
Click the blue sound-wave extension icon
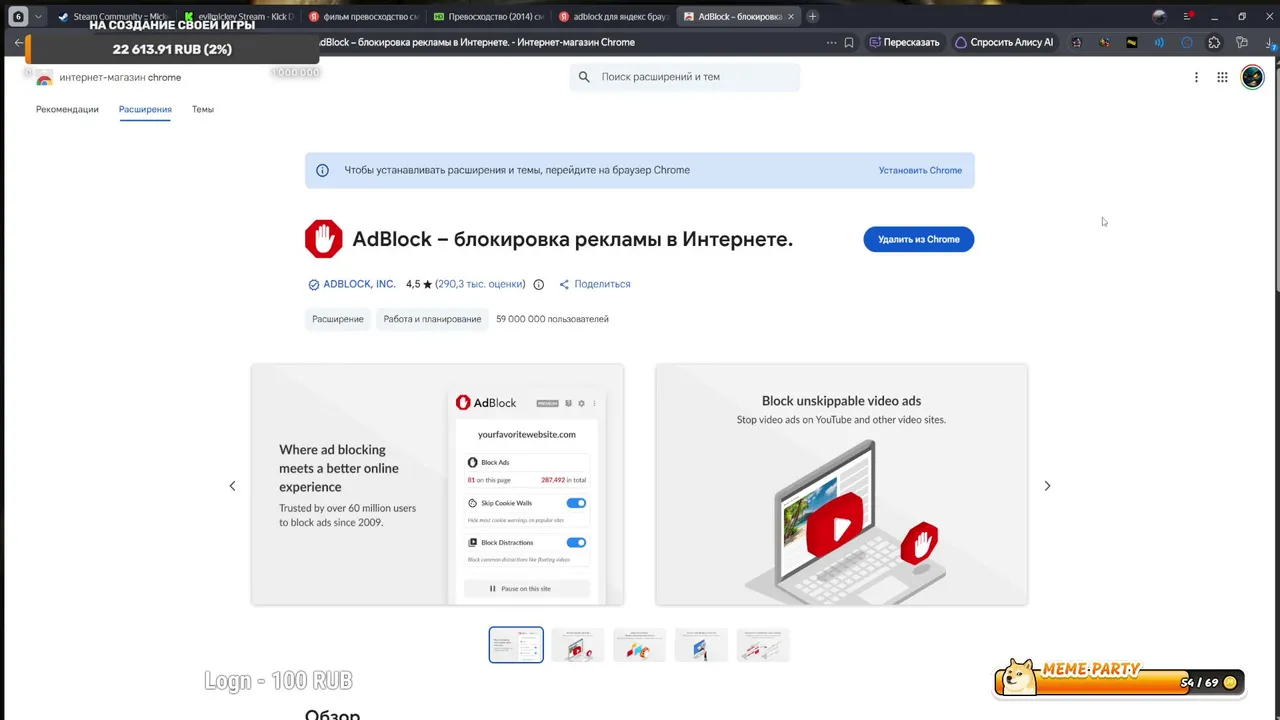(1159, 43)
